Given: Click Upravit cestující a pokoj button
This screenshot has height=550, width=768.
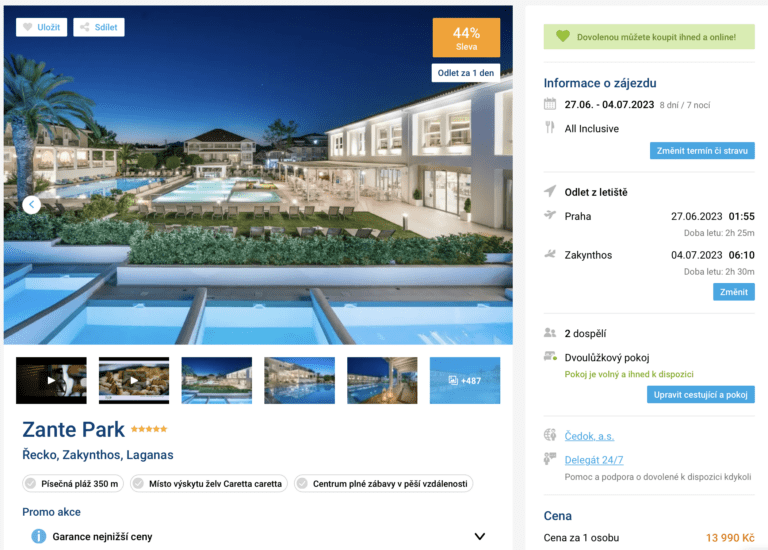Looking at the screenshot, I should [x=700, y=395].
